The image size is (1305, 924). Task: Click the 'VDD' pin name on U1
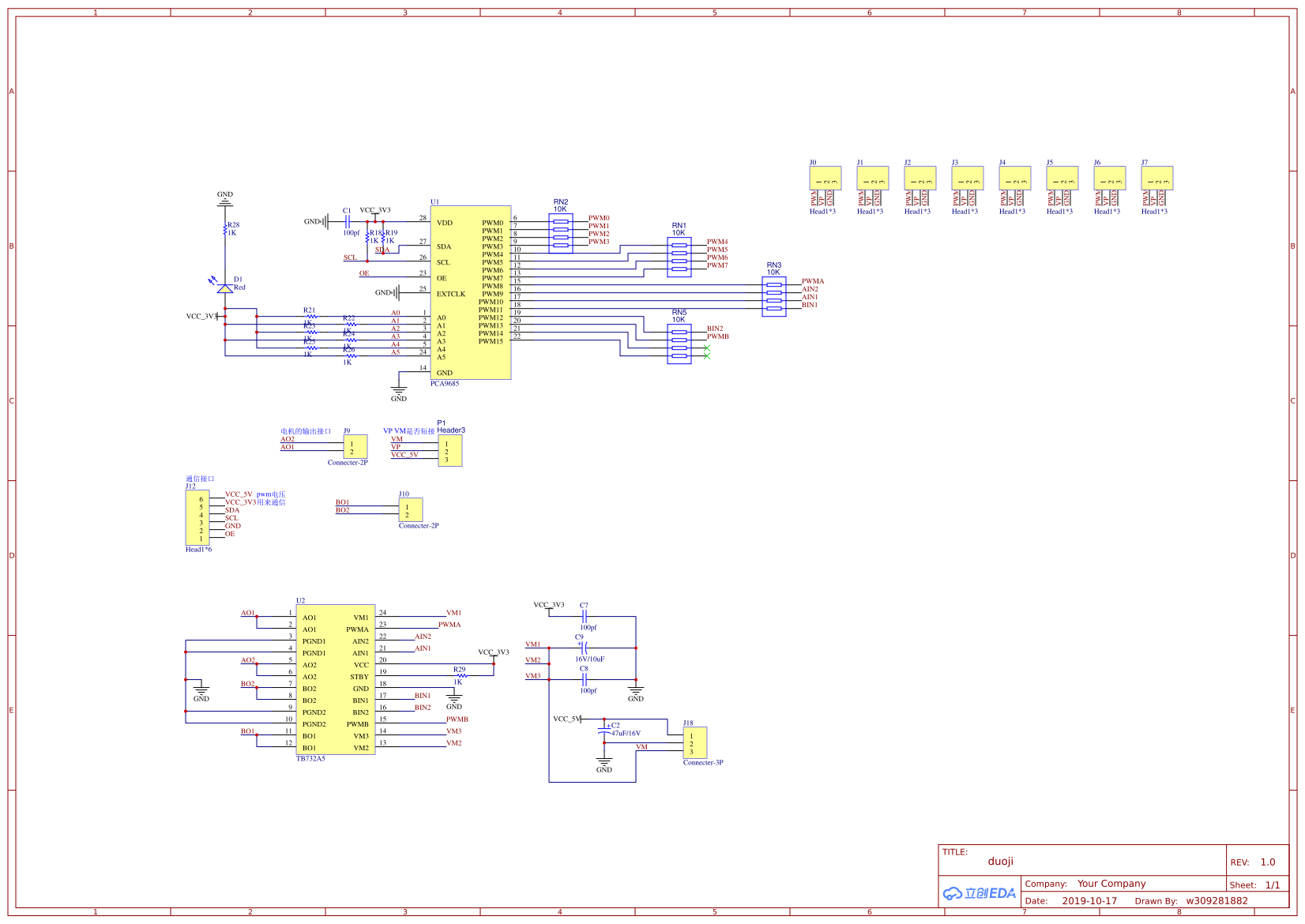click(x=445, y=223)
